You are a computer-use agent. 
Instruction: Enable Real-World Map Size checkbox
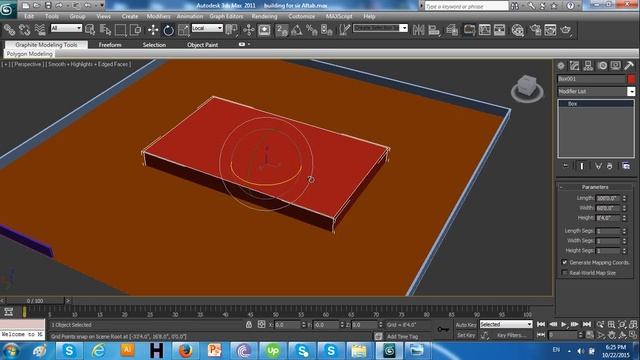point(564,273)
